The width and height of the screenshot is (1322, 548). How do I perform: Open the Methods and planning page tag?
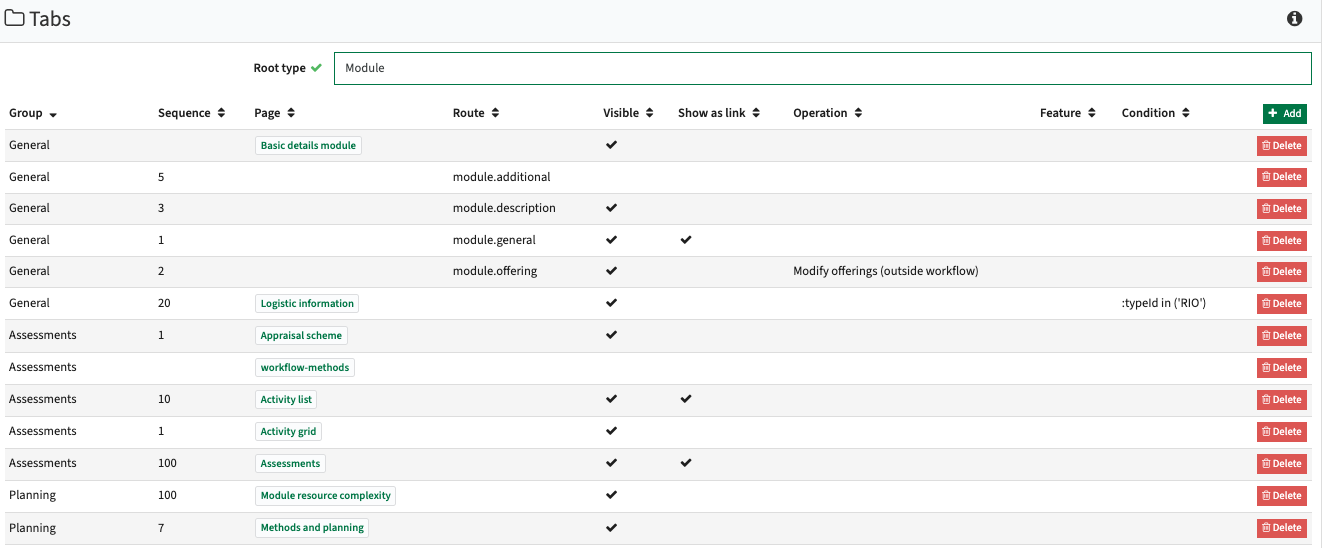(312, 527)
